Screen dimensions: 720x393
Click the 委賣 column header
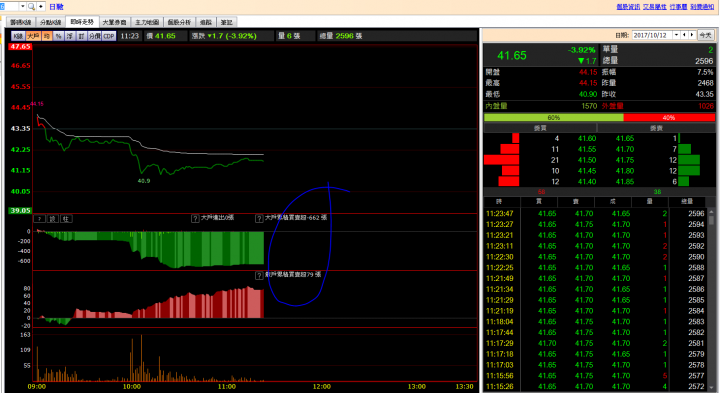(657, 128)
